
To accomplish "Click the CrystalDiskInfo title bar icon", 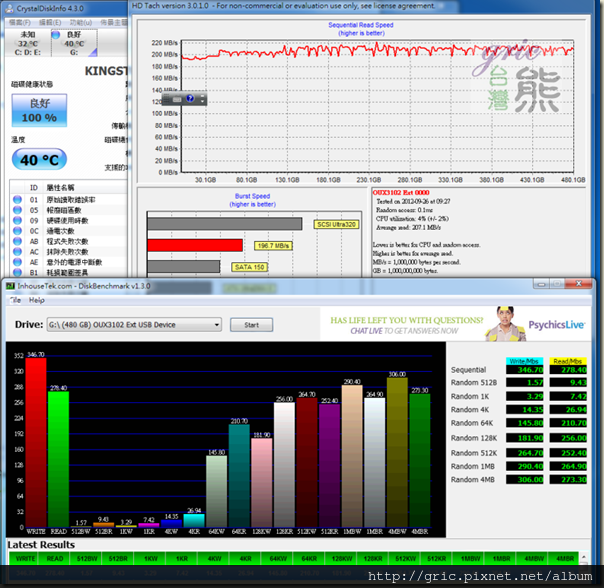I will click(10, 8).
